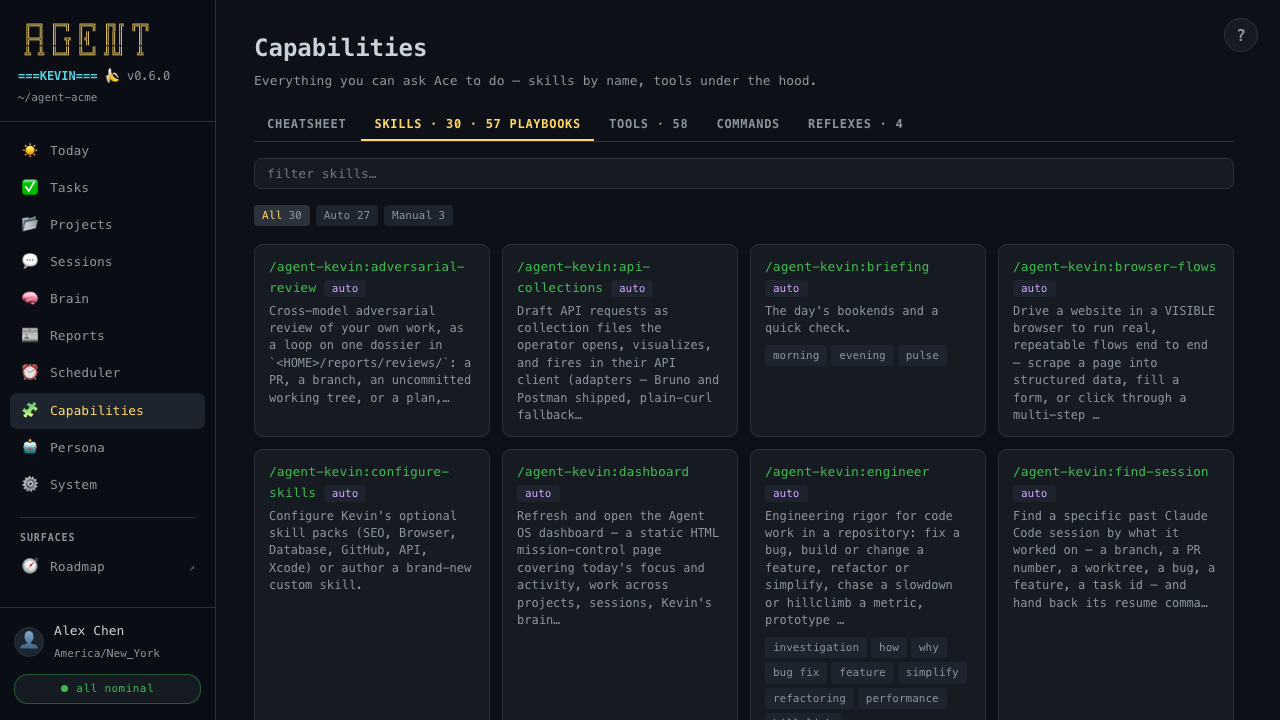Viewport: 1280px width, 720px height.
Task: Click the performance tag on engineer card
Action: [902, 698]
